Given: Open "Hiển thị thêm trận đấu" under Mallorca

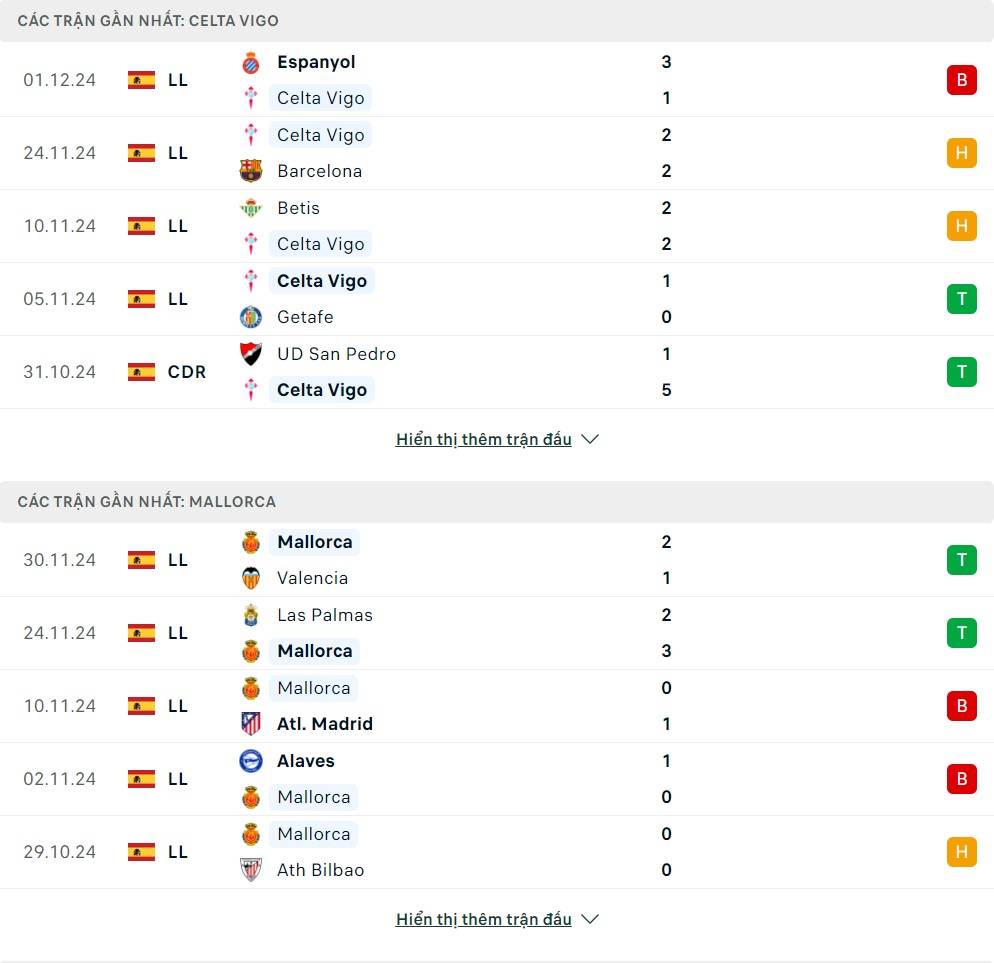Looking at the screenshot, I should click(484, 919).
